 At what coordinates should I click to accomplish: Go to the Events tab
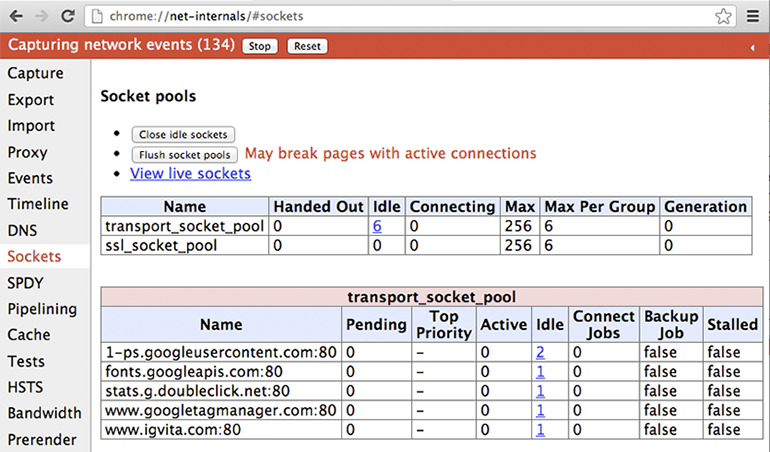(x=30, y=178)
